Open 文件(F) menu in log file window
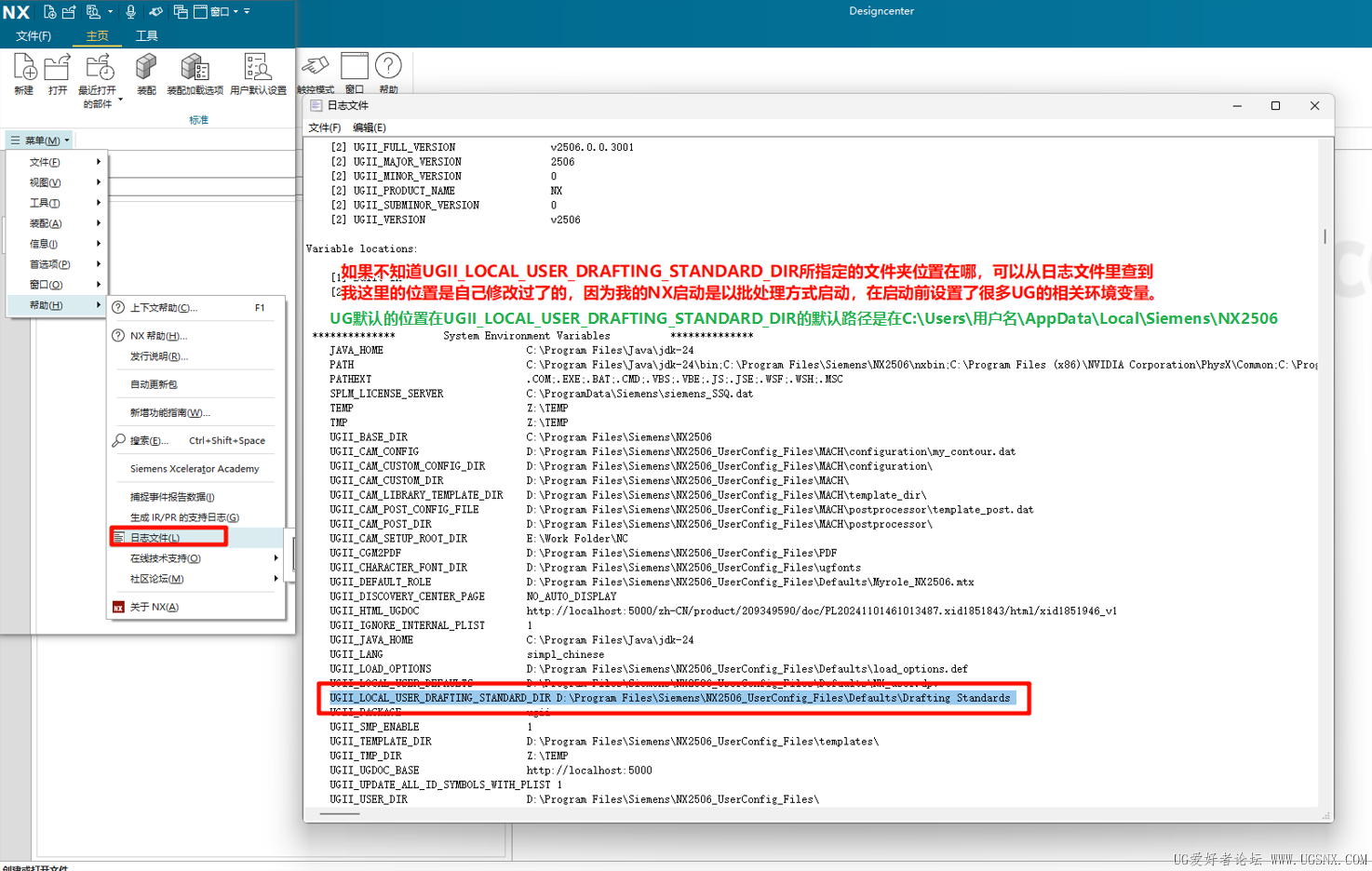The width and height of the screenshot is (1372, 871). coord(325,127)
